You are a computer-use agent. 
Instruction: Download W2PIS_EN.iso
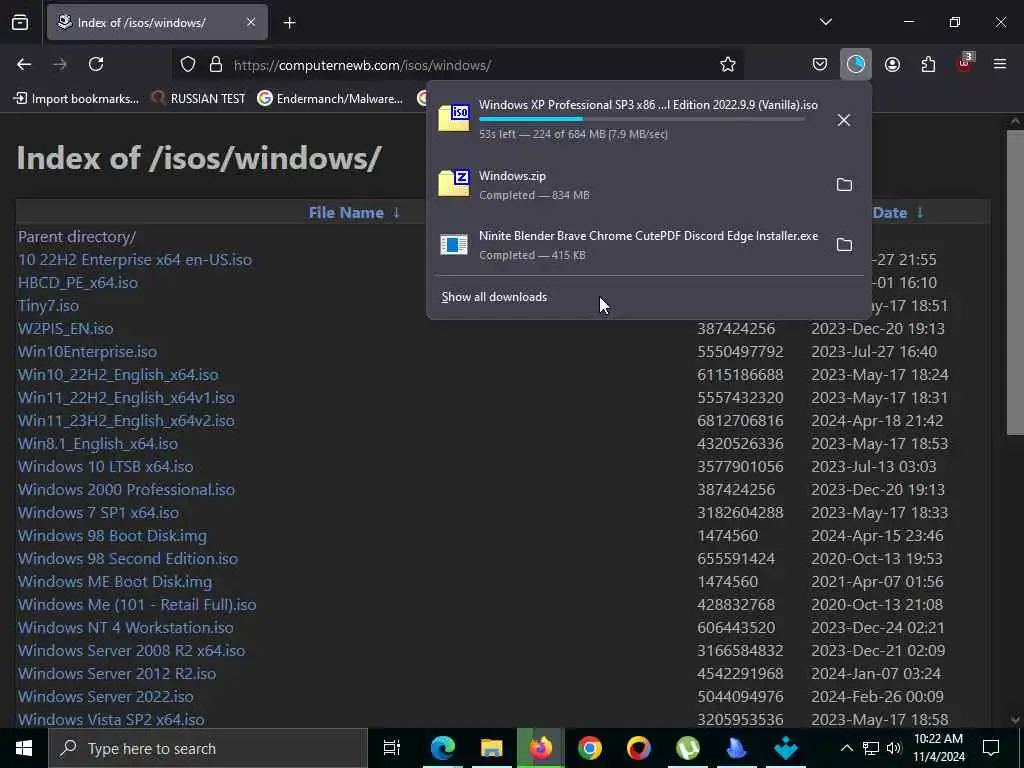click(x=65, y=328)
